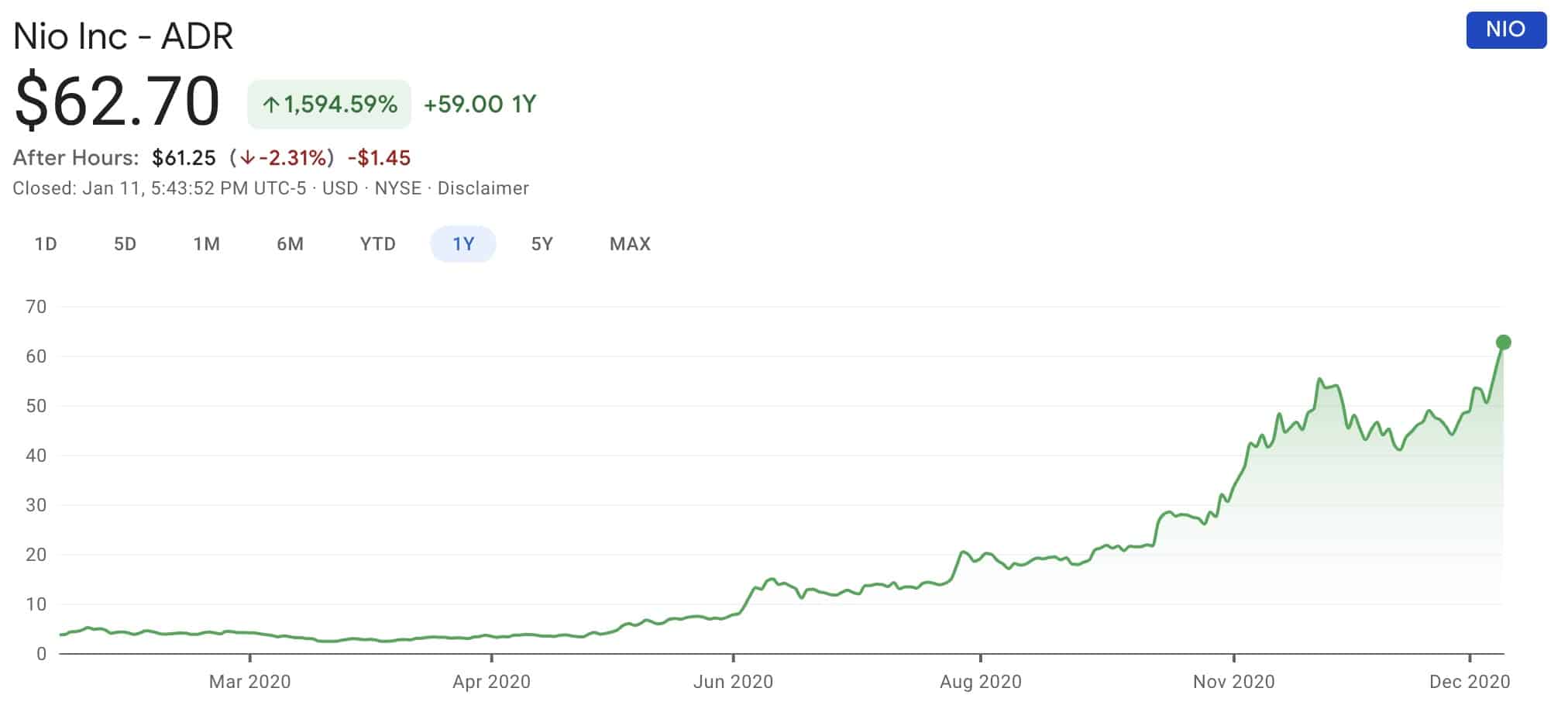This screenshot has height=719, width=1568.
Task: Click the Mar 2020 axis label
Action: coord(249,681)
